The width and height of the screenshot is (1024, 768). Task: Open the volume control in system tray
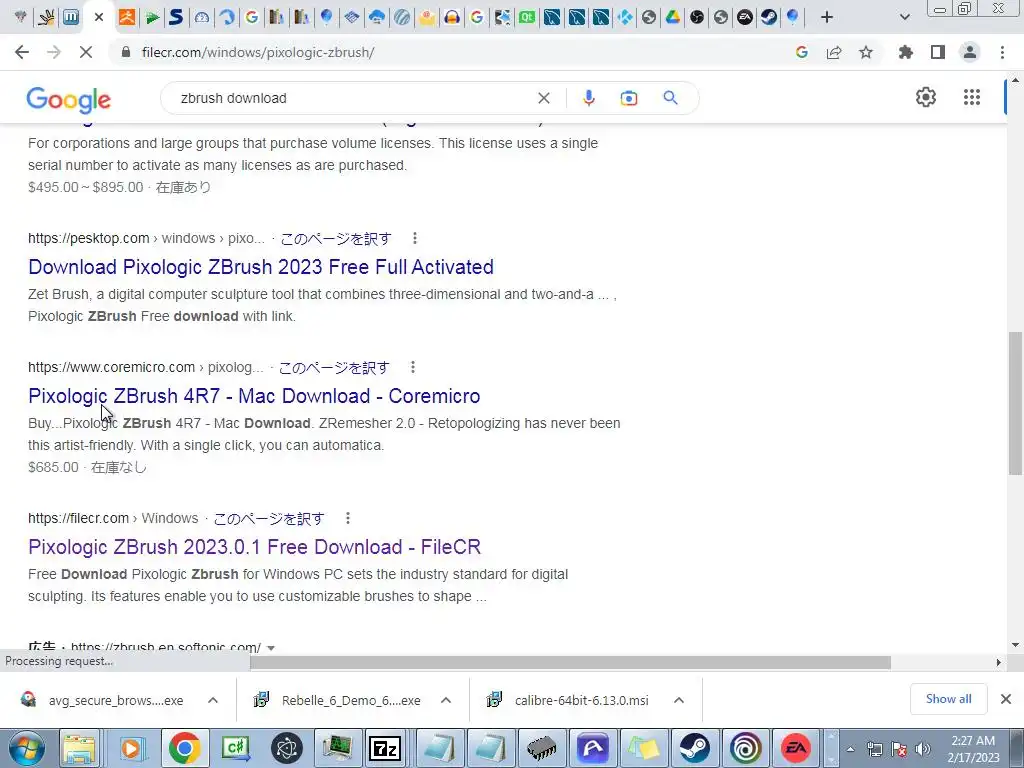[922, 749]
